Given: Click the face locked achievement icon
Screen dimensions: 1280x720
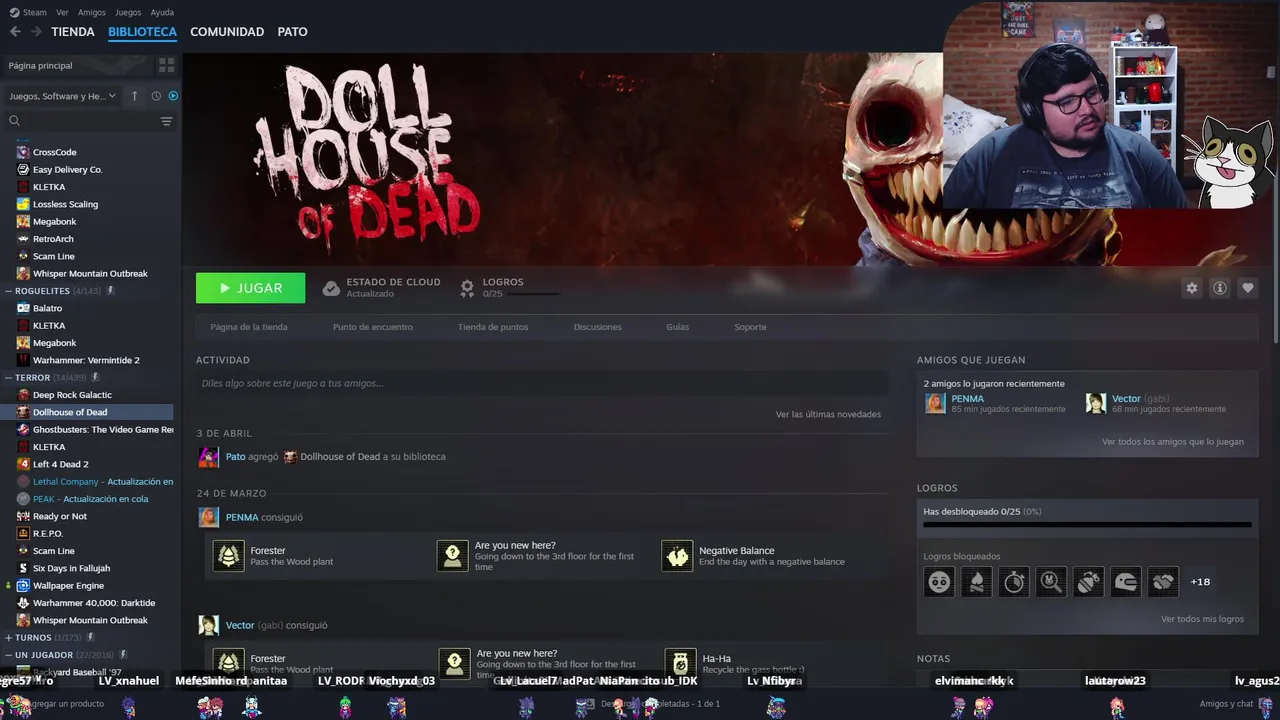Looking at the screenshot, I should coord(939,582).
